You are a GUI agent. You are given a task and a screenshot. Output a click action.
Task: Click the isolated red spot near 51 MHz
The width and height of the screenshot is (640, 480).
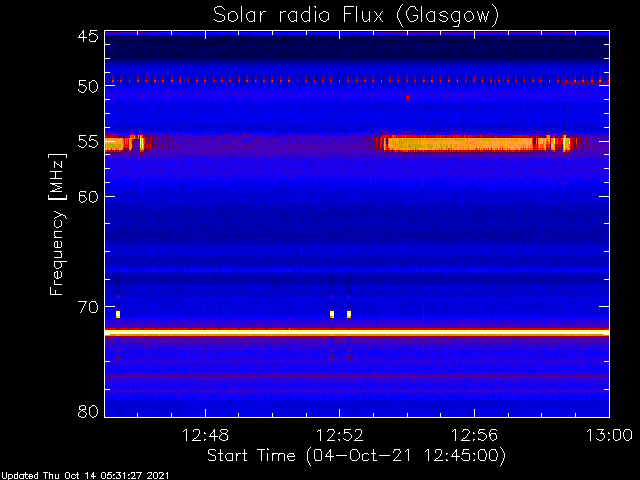407,98
